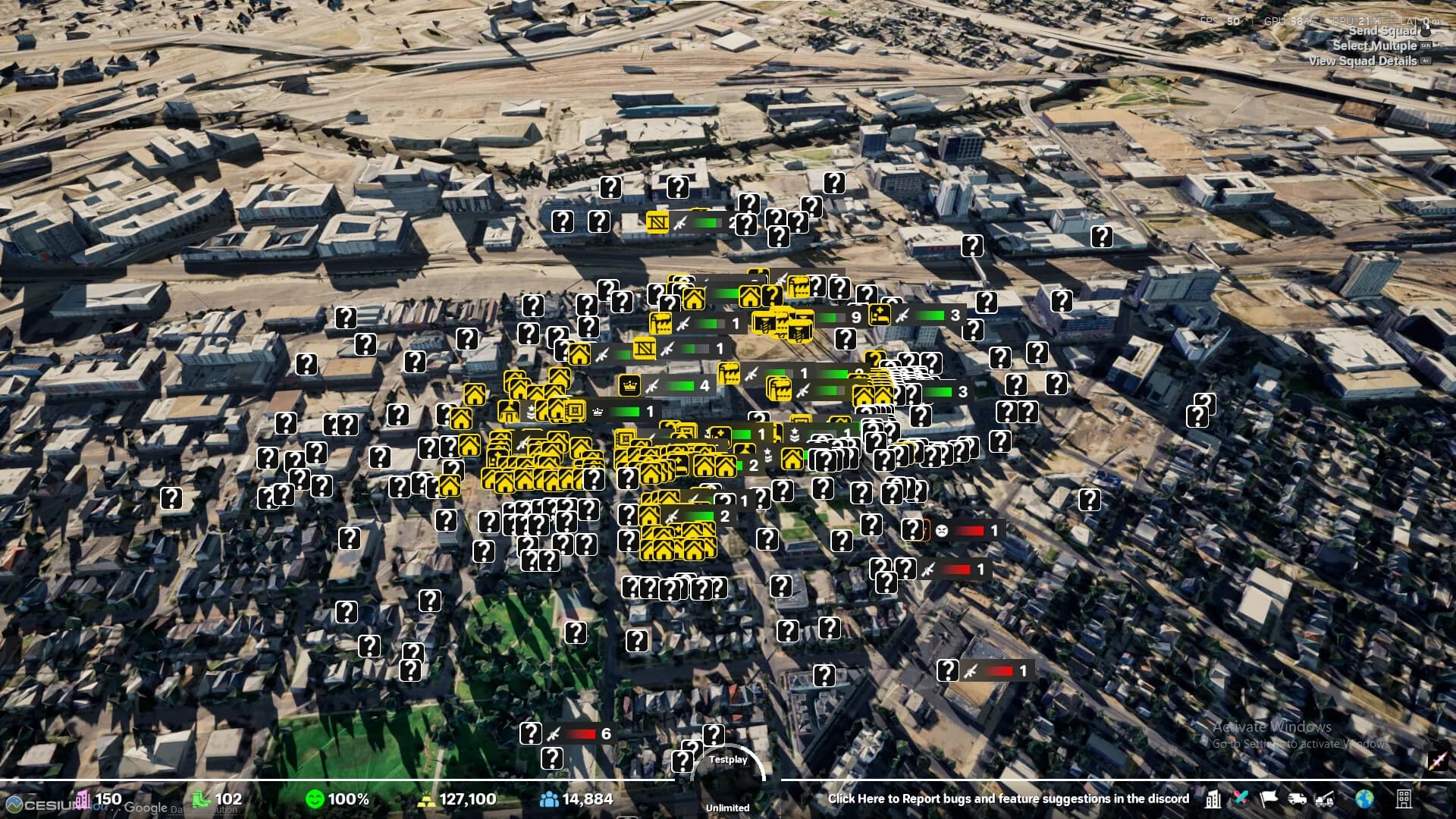Click the office building outline icon
The width and height of the screenshot is (1456, 819).
click(x=1404, y=799)
